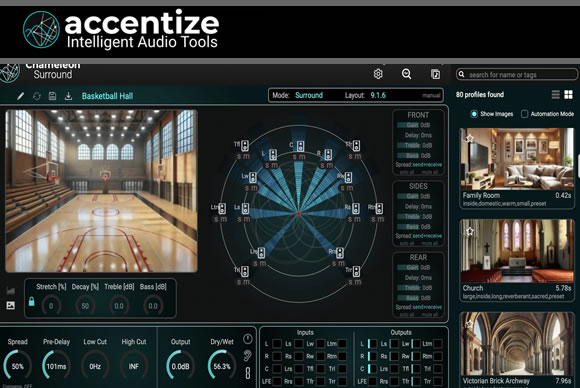
Task: Click the manual label in mode bar
Action: (x=431, y=96)
